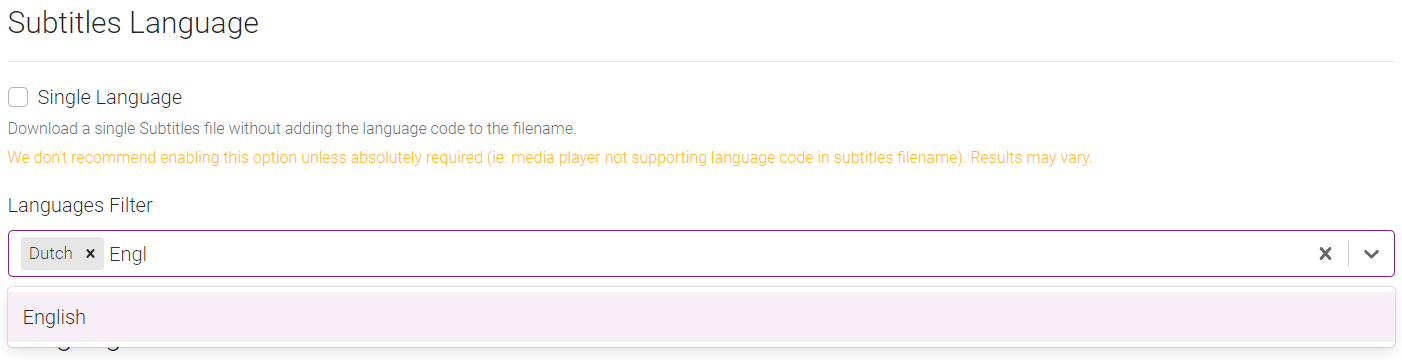
Task: Click the Dutch tag label
Action: [51, 254]
